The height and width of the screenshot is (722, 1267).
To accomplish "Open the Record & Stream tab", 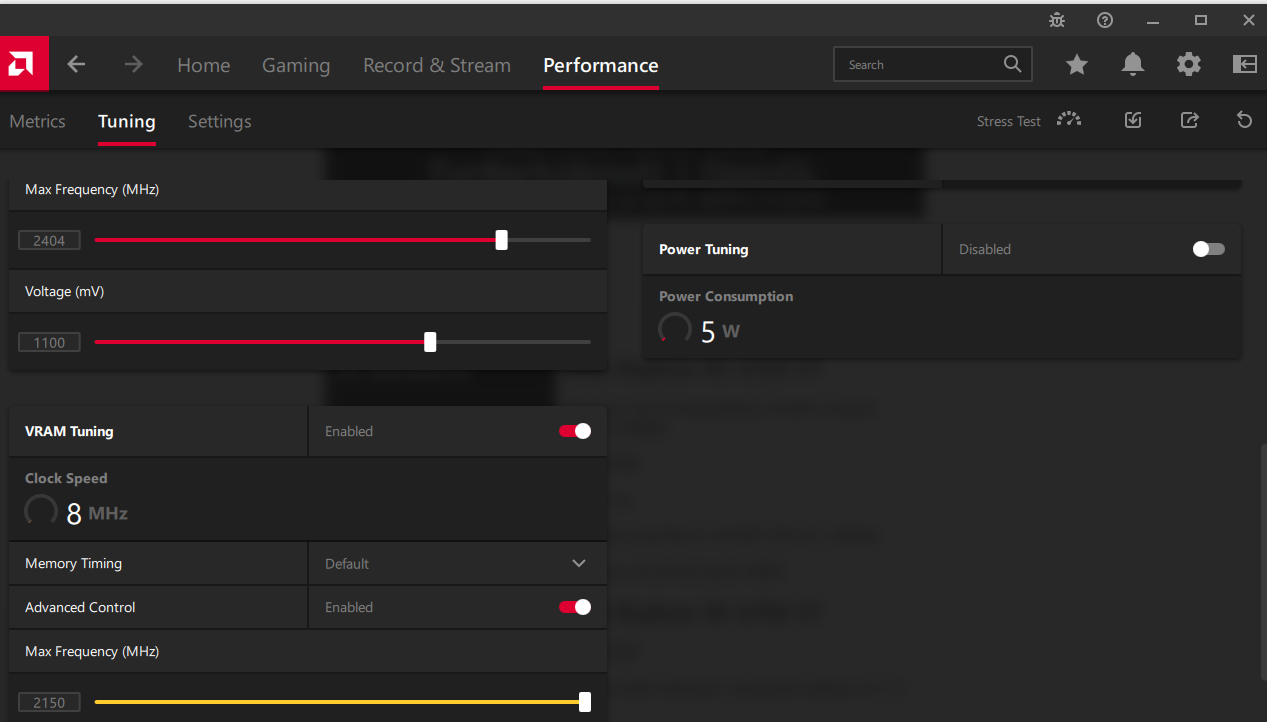I will click(x=437, y=65).
